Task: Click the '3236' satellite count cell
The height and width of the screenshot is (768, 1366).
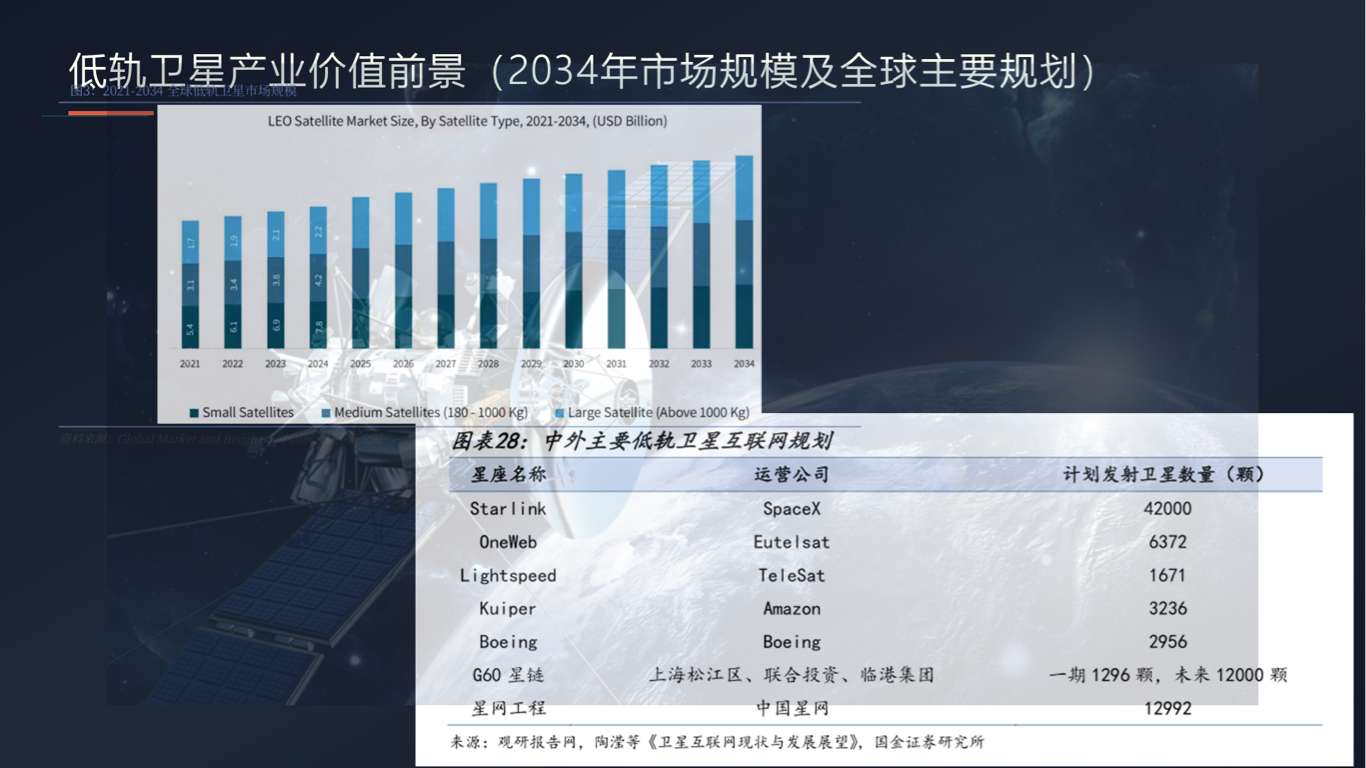Action: coord(1167,609)
